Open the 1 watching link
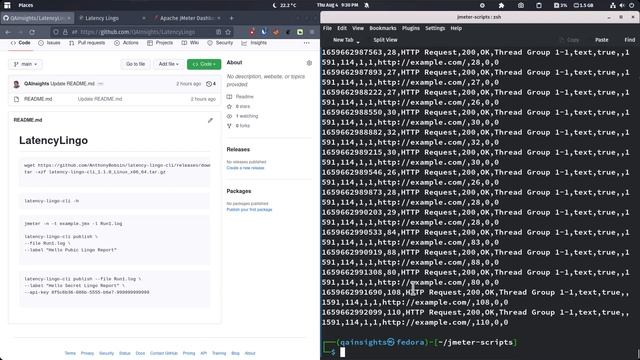 (247, 116)
